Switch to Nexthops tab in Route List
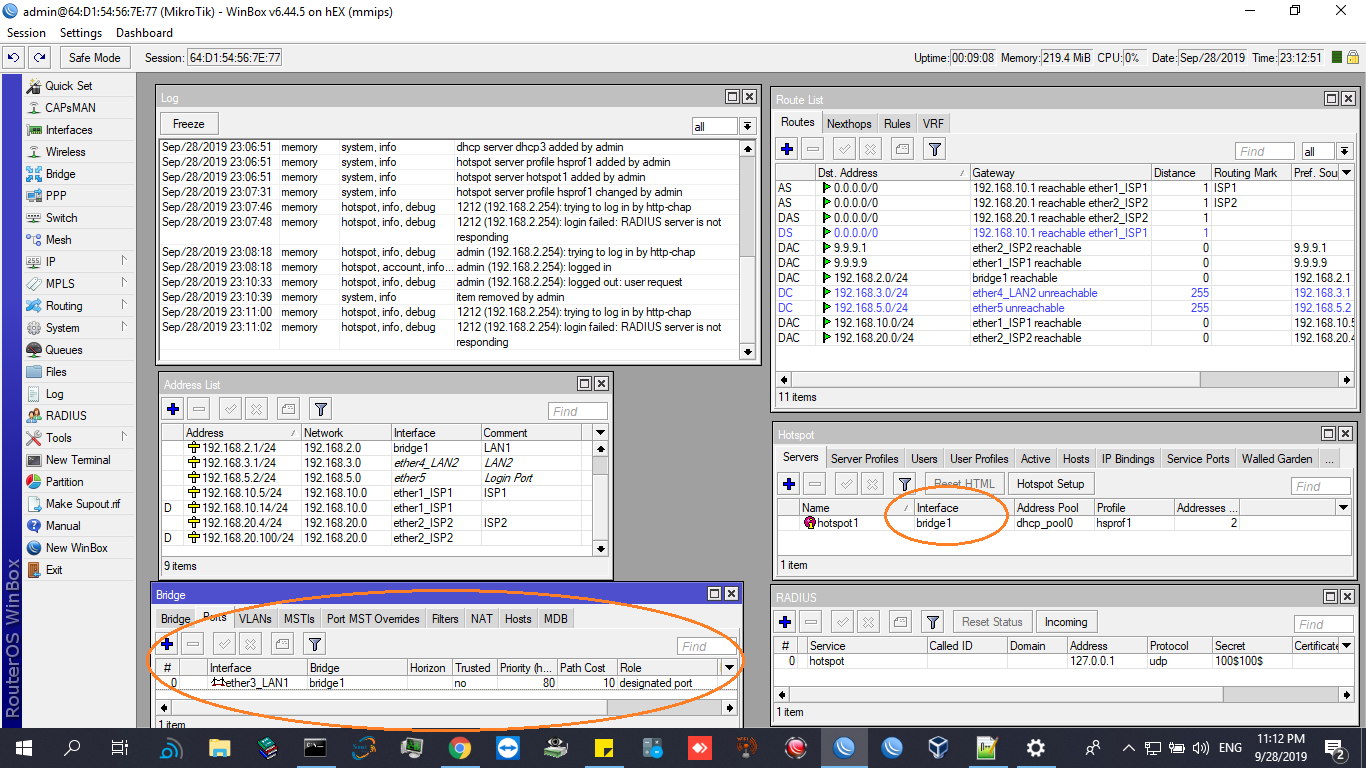Screen dimensions: 1366x768 (849, 124)
